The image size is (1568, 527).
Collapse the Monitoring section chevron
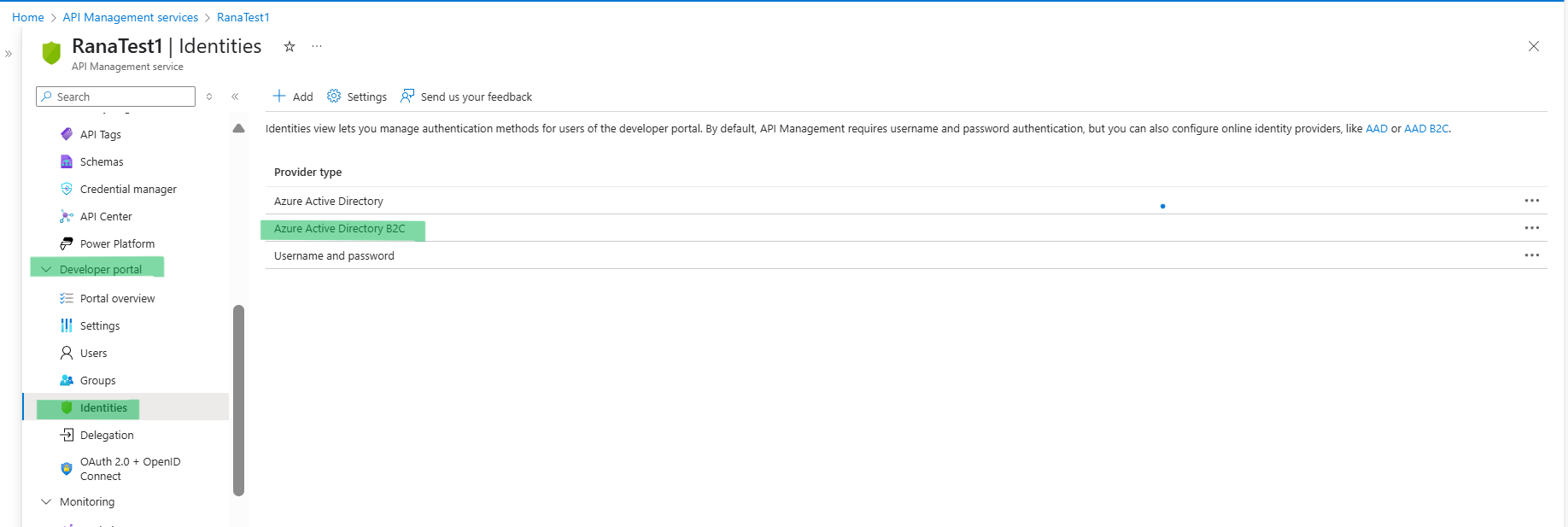coord(46,501)
